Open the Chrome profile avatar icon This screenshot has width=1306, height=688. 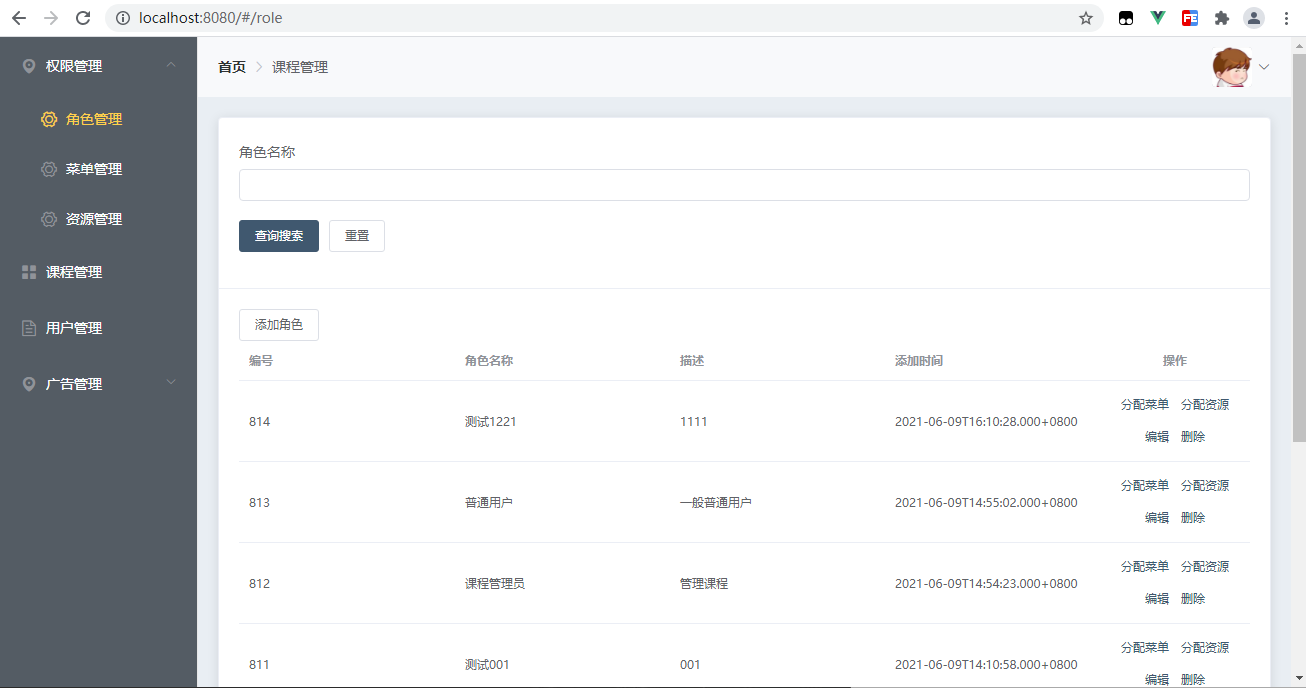pos(1254,18)
